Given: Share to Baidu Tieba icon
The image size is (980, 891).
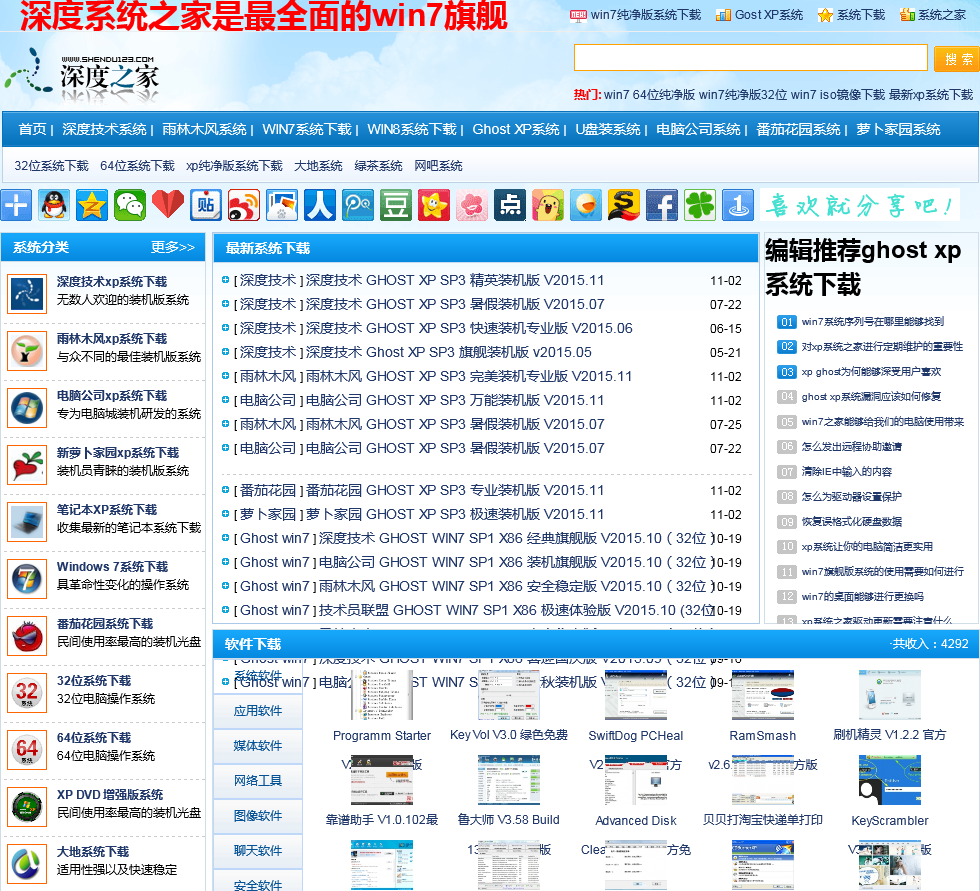Looking at the screenshot, I should pyautogui.click(x=206, y=205).
